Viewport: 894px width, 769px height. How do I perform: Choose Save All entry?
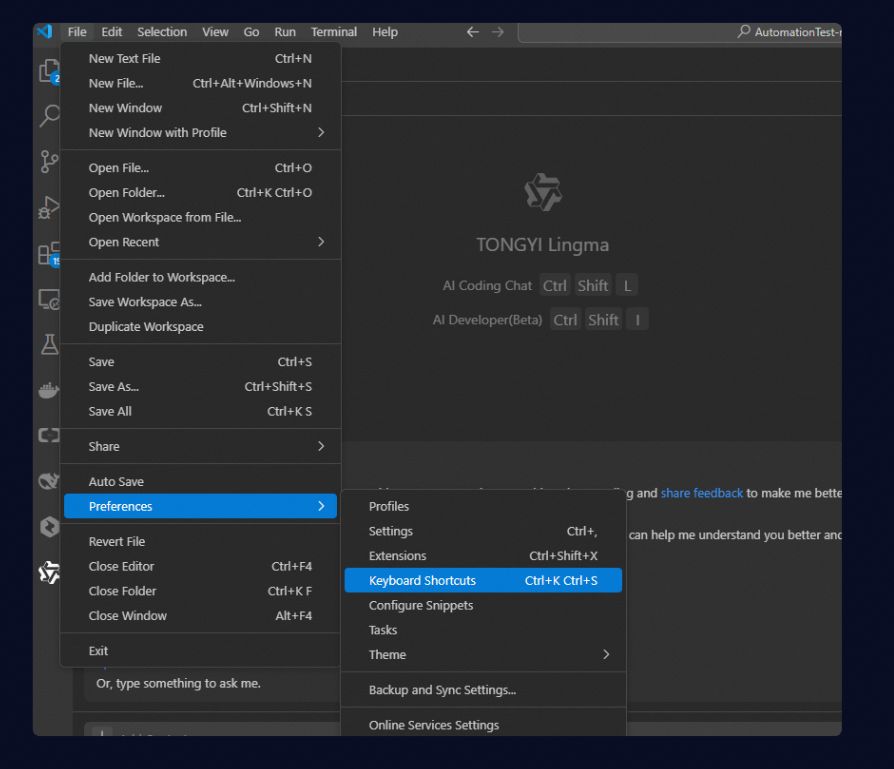pos(200,411)
